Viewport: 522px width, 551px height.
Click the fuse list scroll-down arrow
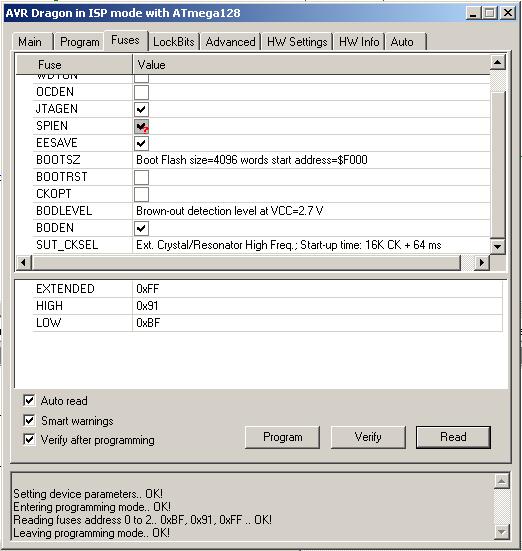498,246
